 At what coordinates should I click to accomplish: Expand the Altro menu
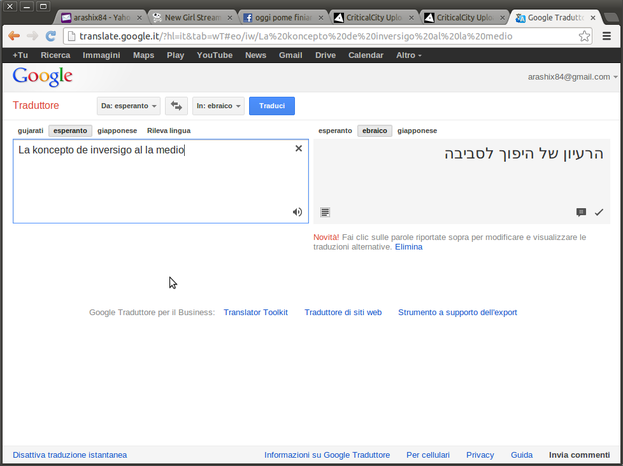click(x=408, y=55)
